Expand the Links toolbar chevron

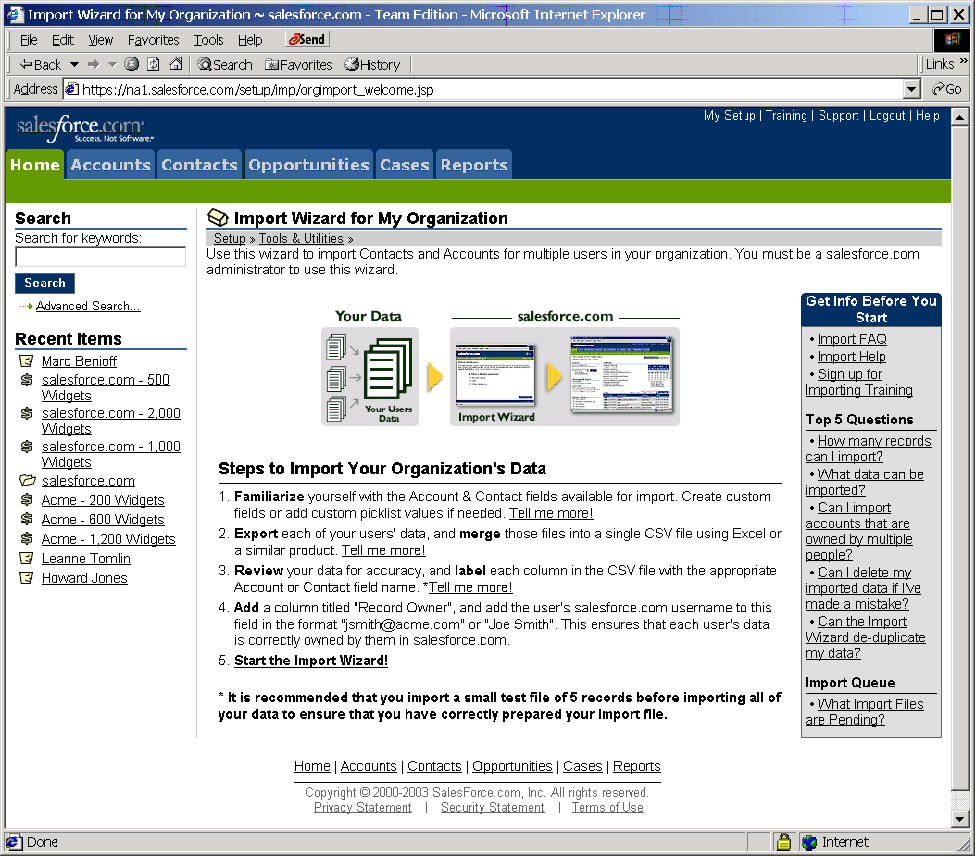click(x=963, y=61)
